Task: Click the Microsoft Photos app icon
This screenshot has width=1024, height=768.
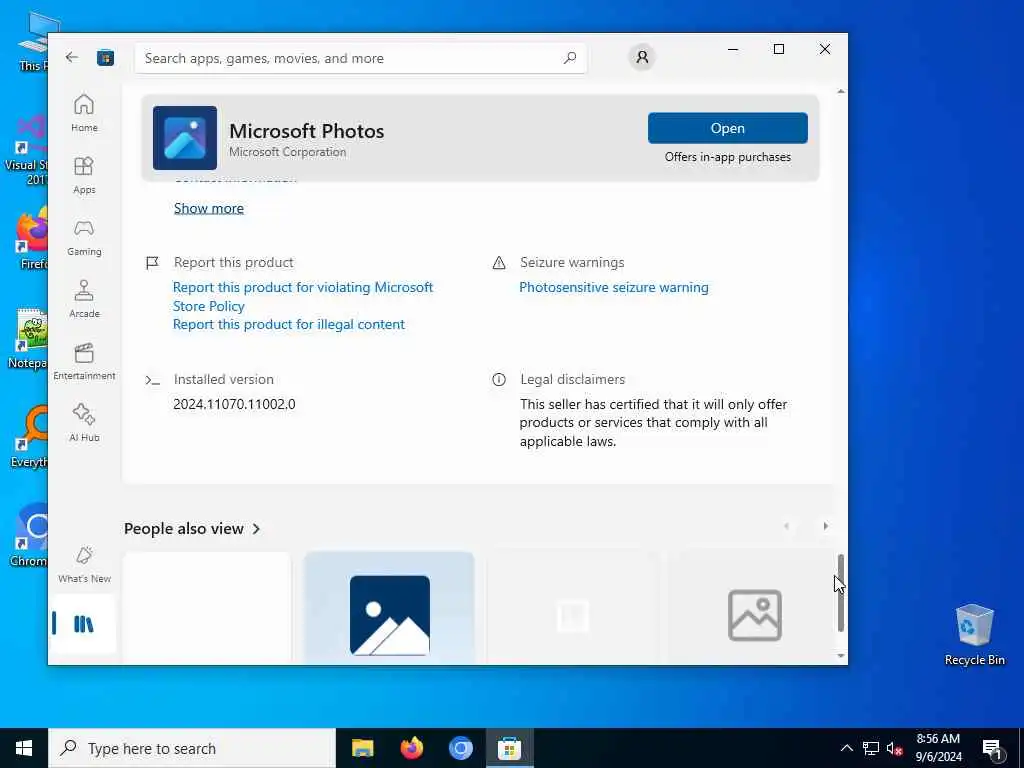Action: pyautogui.click(x=185, y=138)
